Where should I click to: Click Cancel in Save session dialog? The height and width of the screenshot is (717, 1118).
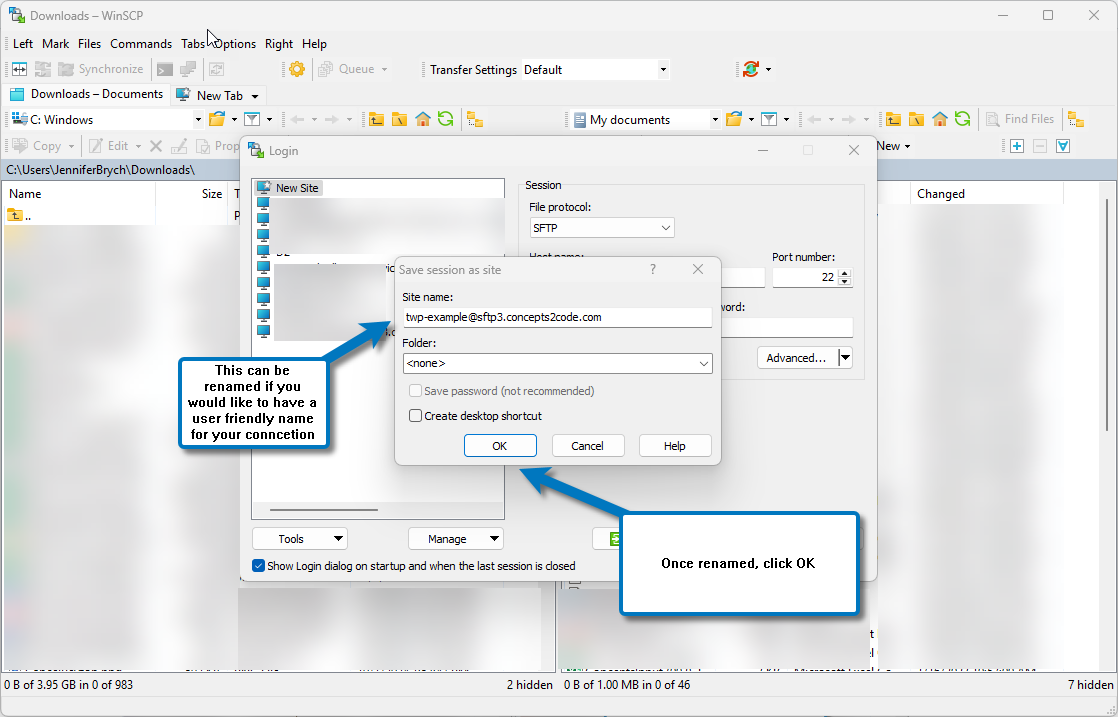(588, 445)
